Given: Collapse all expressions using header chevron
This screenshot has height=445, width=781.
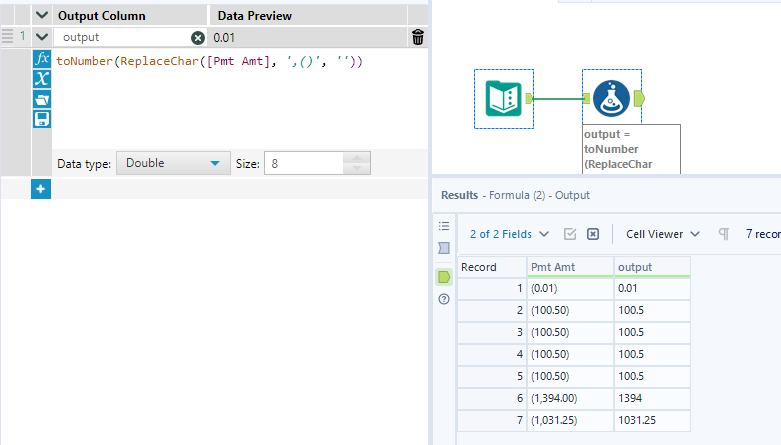Looking at the screenshot, I should pos(42,15).
